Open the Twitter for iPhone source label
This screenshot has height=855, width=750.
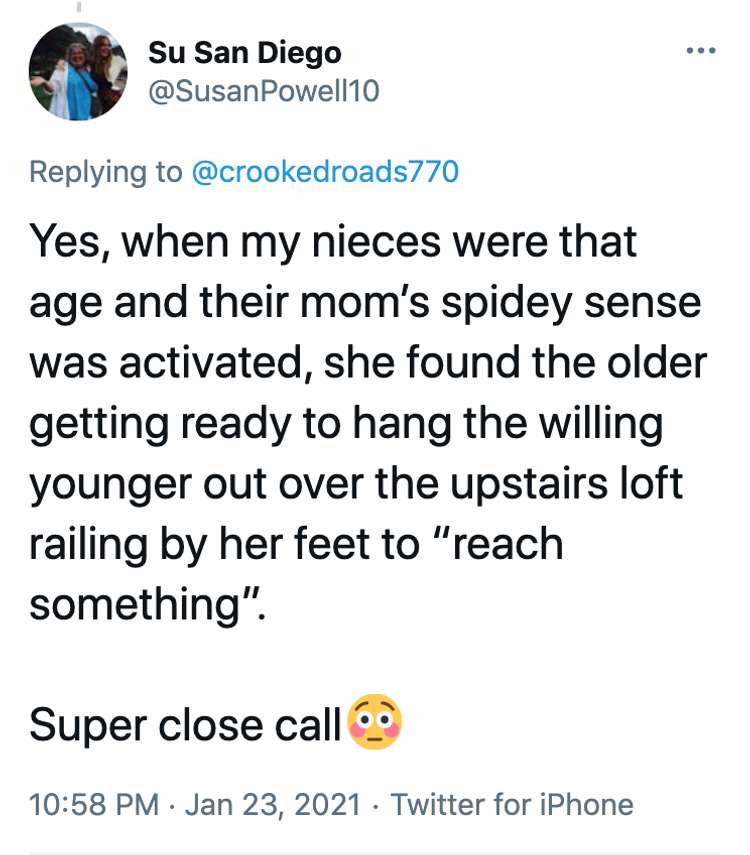click(512, 805)
